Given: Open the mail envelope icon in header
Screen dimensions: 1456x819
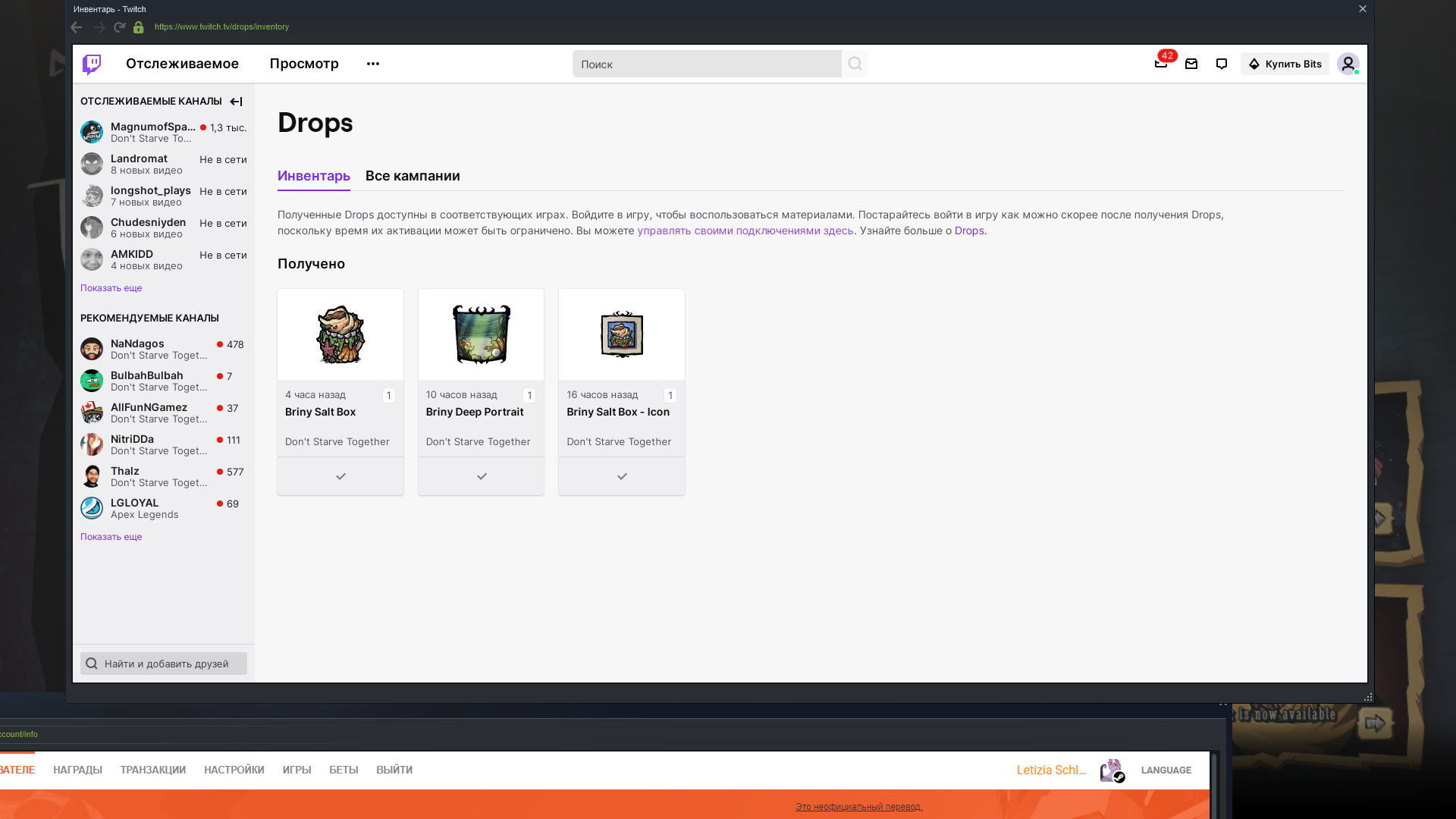Looking at the screenshot, I should pyautogui.click(x=1191, y=64).
